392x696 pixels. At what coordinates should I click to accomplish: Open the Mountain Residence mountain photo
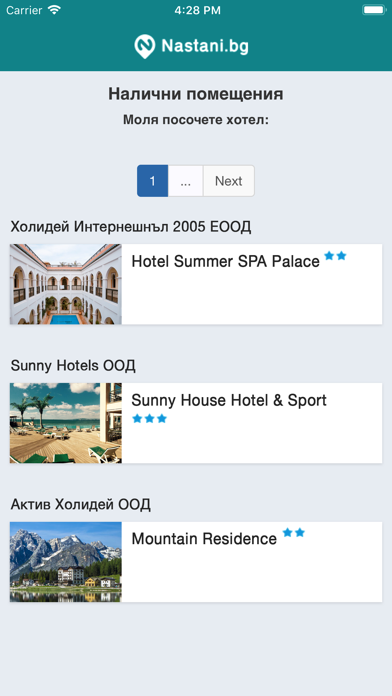pos(66,562)
